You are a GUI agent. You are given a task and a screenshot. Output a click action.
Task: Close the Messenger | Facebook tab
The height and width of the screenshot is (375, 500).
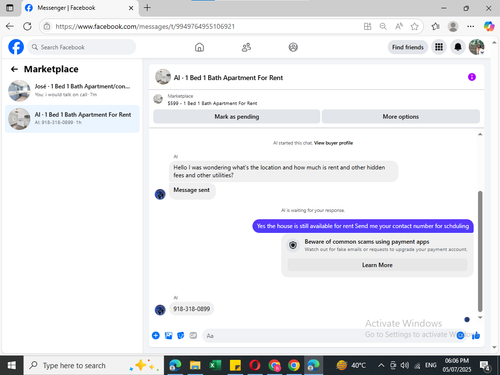pos(131,8)
